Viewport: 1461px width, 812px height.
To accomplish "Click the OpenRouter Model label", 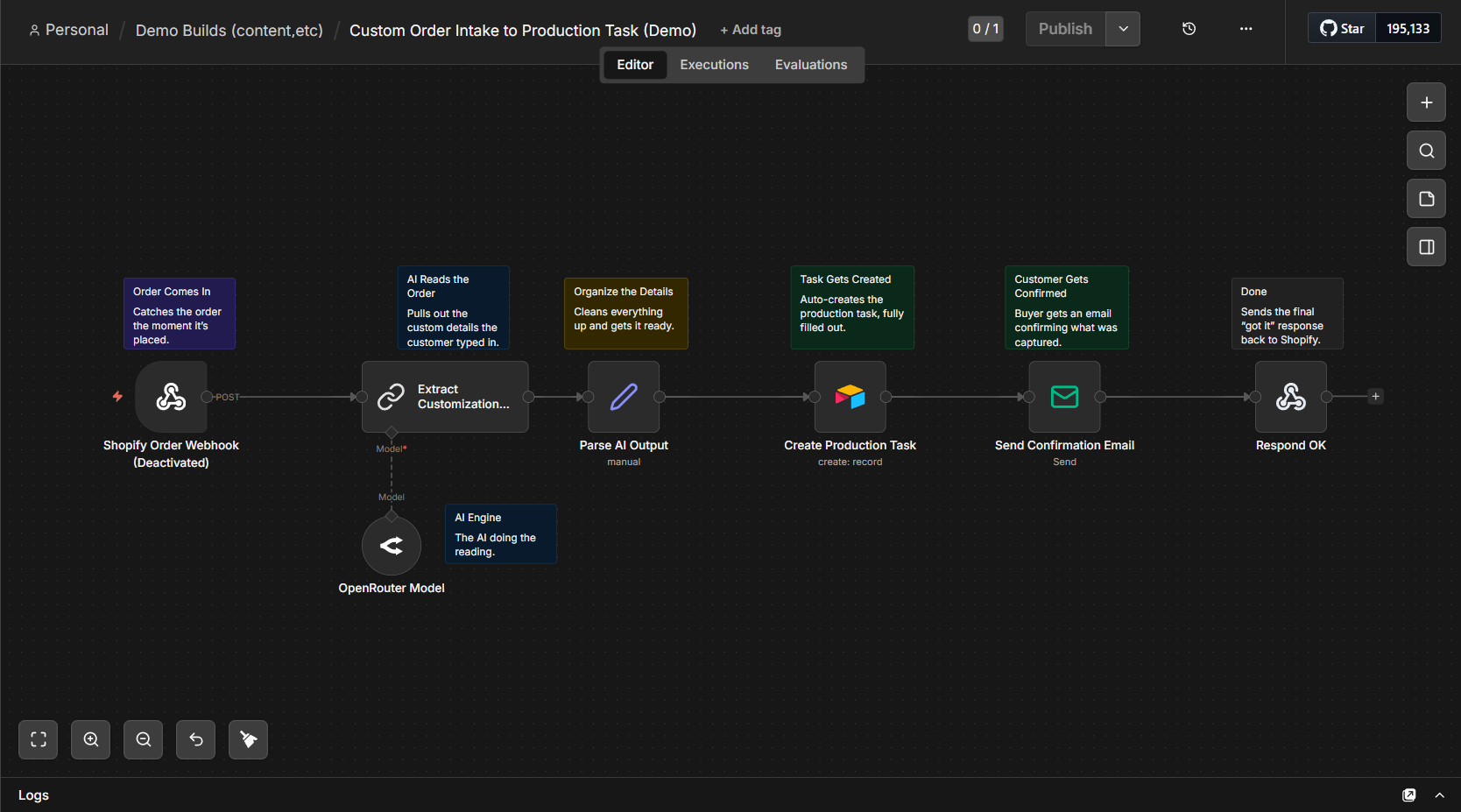I will [x=392, y=588].
